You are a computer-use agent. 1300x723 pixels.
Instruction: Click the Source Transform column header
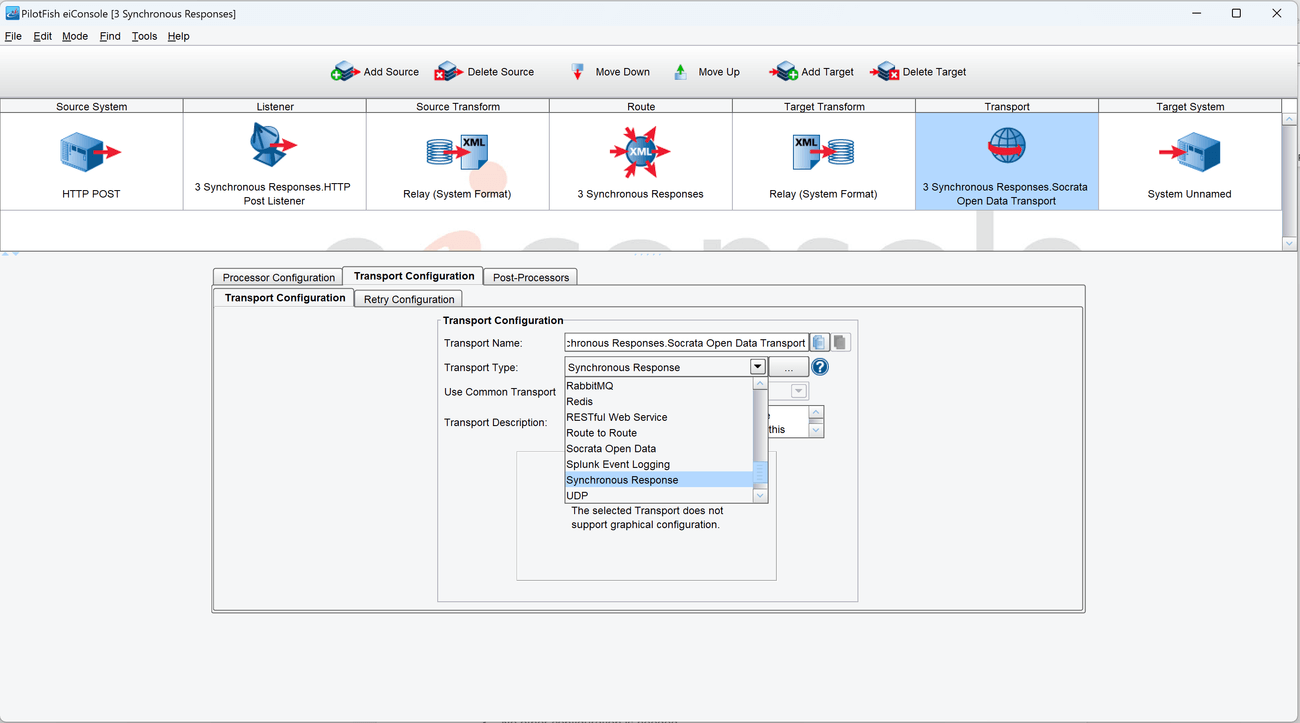click(458, 106)
